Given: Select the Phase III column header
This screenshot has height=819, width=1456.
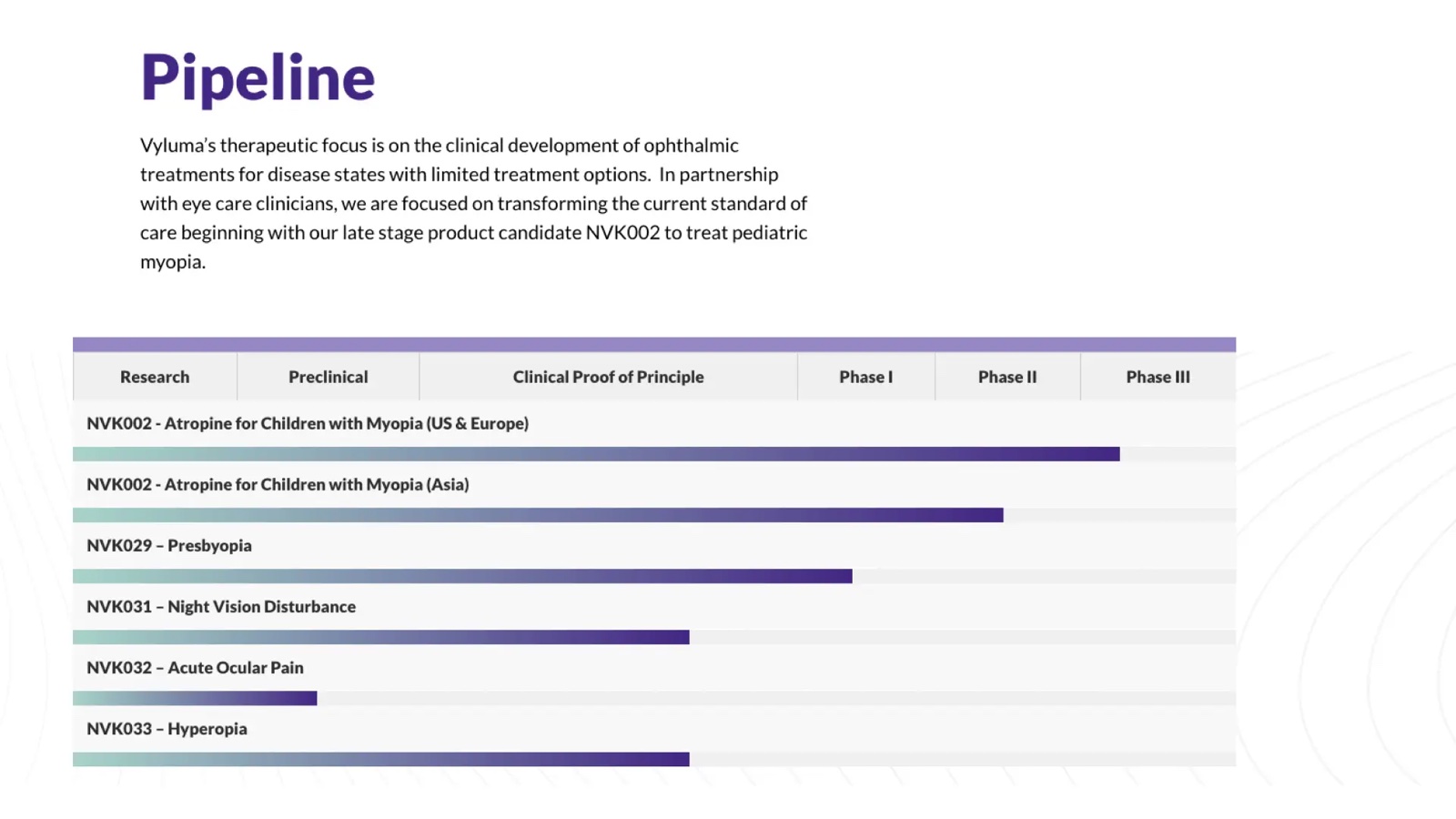Looking at the screenshot, I should coord(1158,377).
